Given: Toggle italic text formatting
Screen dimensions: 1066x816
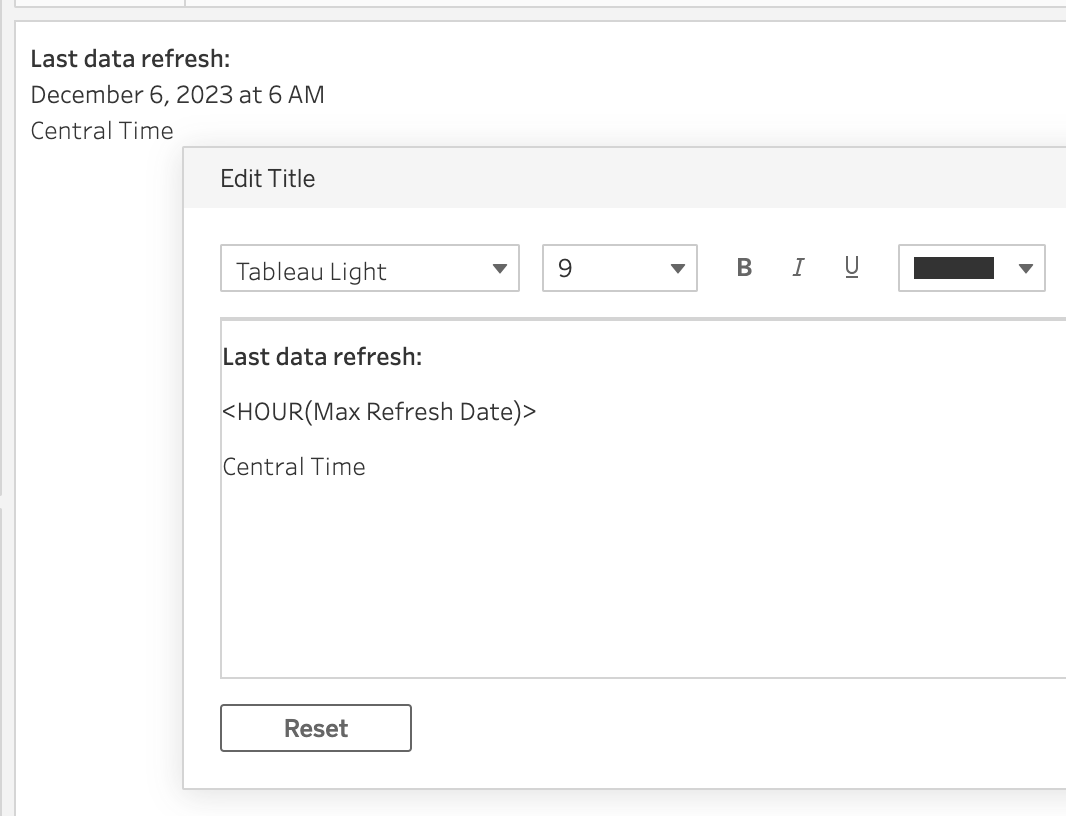Looking at the screenshot, I should 798,268.
